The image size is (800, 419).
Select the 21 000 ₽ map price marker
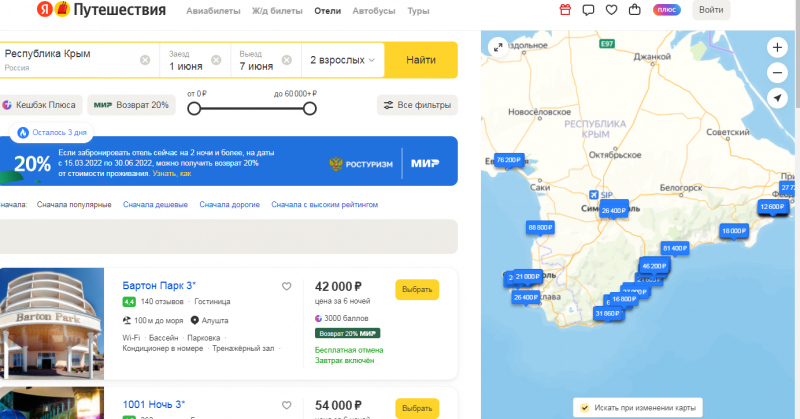point(528,277)
